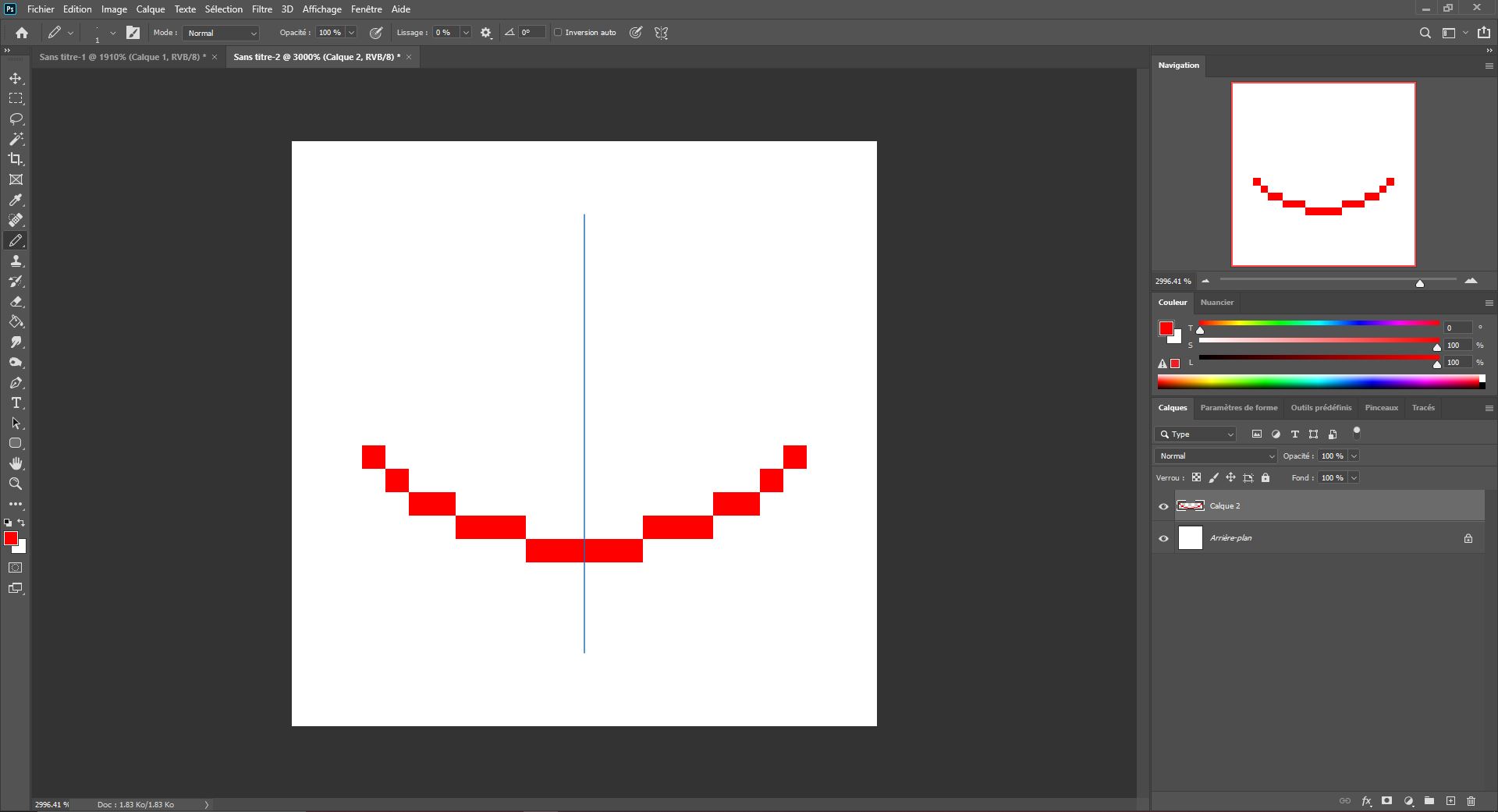Viewport: 1498px width, 812px height.
Task: Select the Text tool
Action: click(x=16, y=403)
